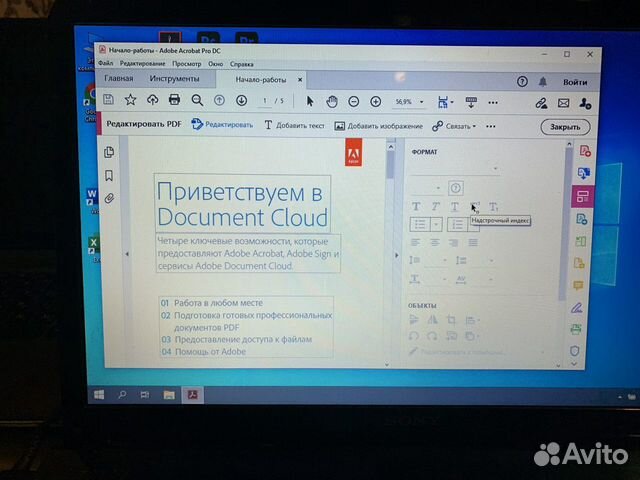Toggle italic text formatting
This screenshot has height=480, width=640.
pyautogui.click(x=436, y=207)
